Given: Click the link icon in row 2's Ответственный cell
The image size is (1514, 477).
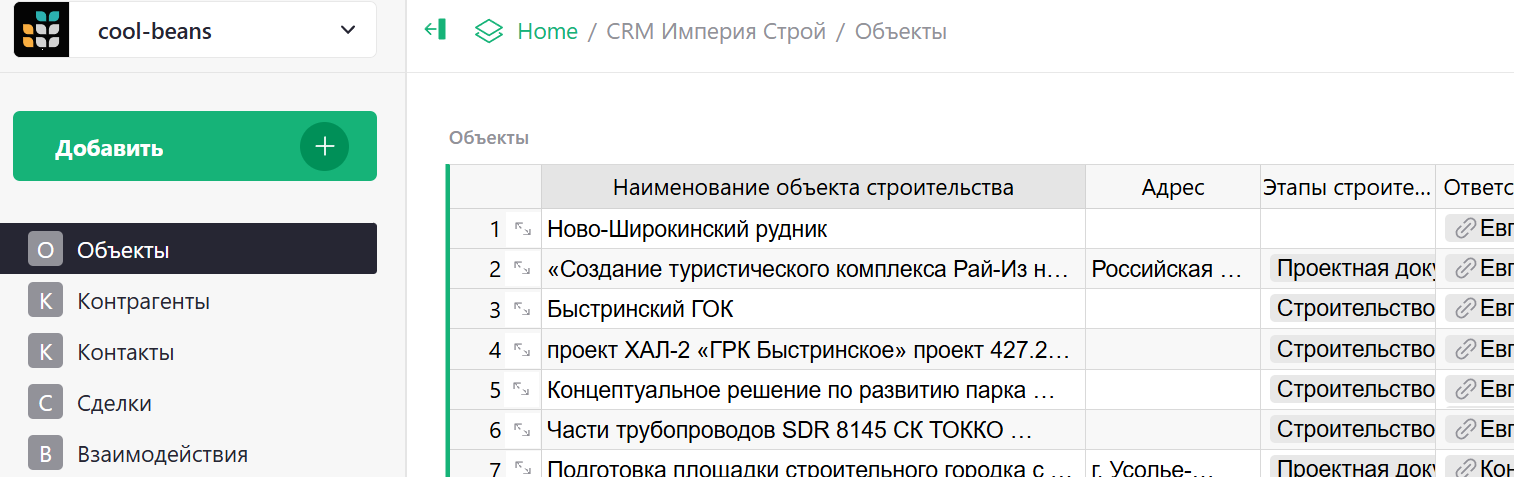Looking at the screenshot, I should (x=1465, y=269).
